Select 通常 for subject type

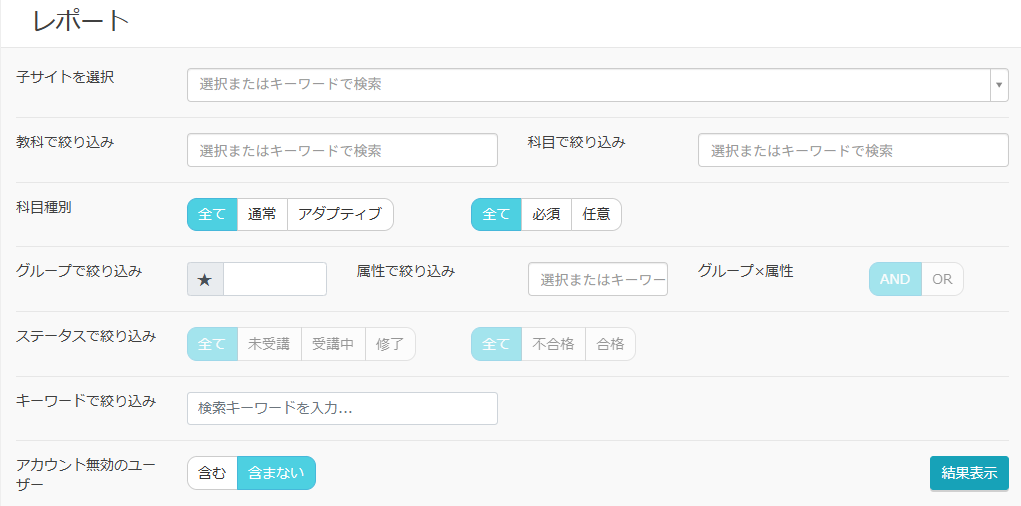click(262, 215)
